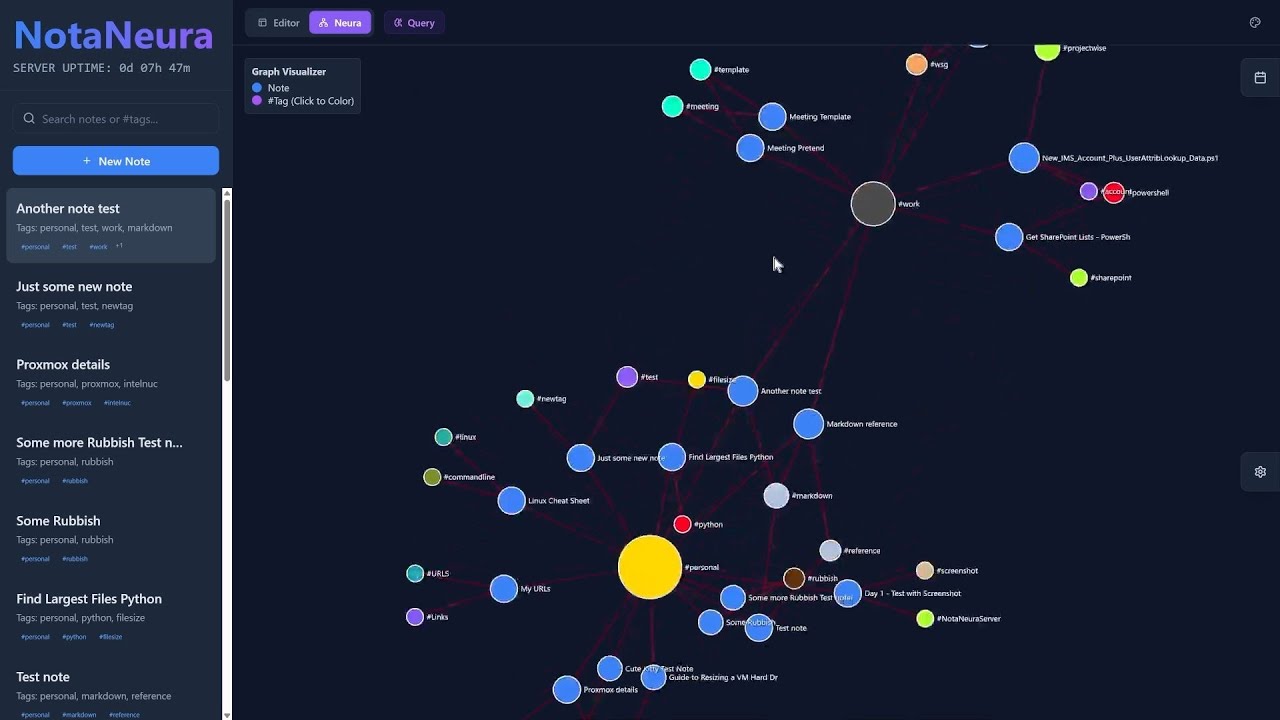The width and height of the screenshot is (1280, 720).
Task: Open the Query tab
Action: point(414,22)
